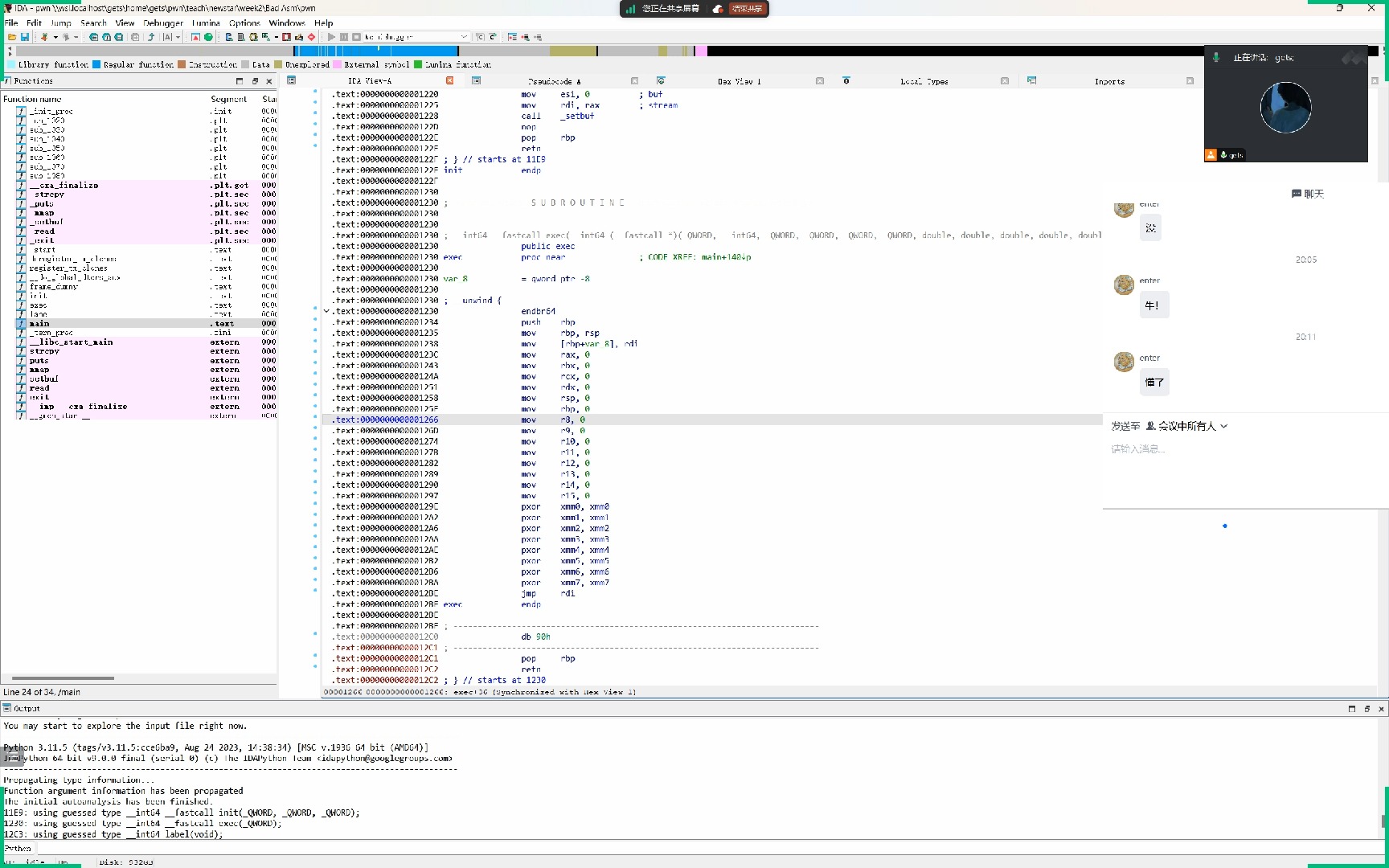
Task: Collapse the exec function fold arrow
Action: tap(326, 311)
